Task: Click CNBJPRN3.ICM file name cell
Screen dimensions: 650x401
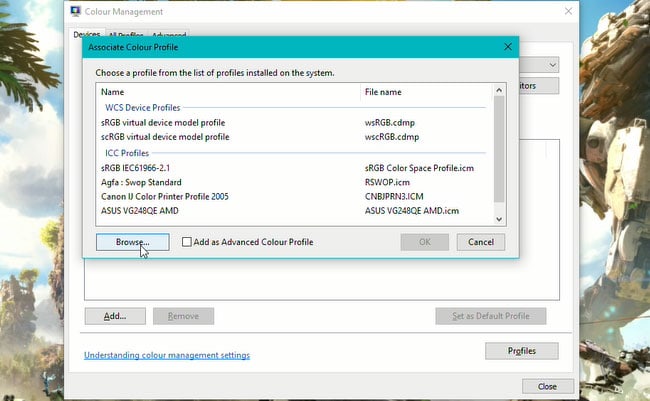Action: point(394,197)
